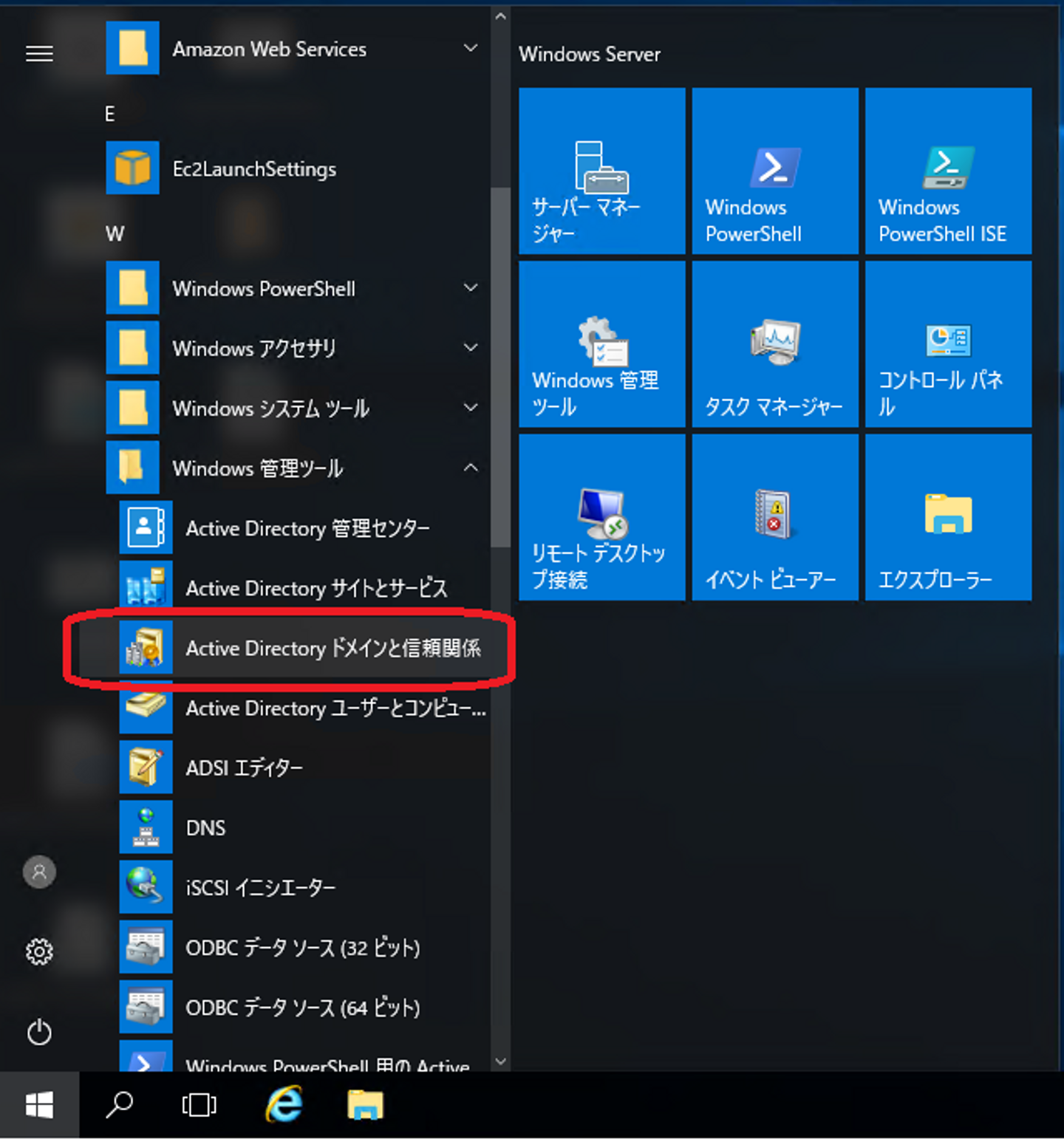Open Windows PowerShell tile
The width and height of the screenshot is (1064, 1142).
(775, 171)
